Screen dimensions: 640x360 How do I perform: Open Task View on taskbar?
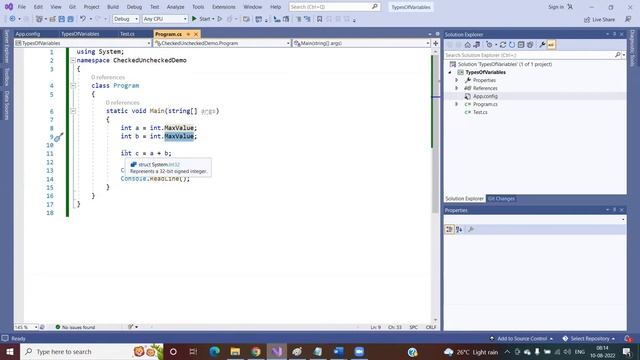pos(193,351)
